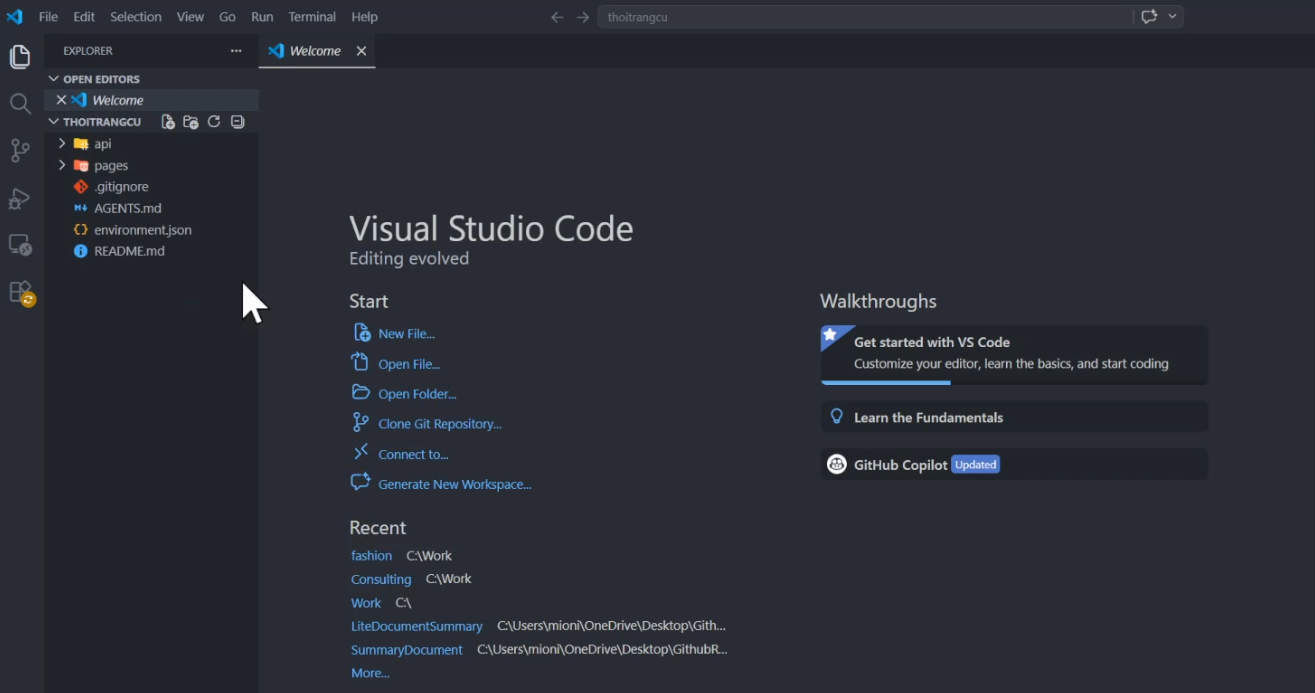Open Explorer more actions ellipsis menu
The height and width of the screenshot is (693, 1315).
point(236,51)
